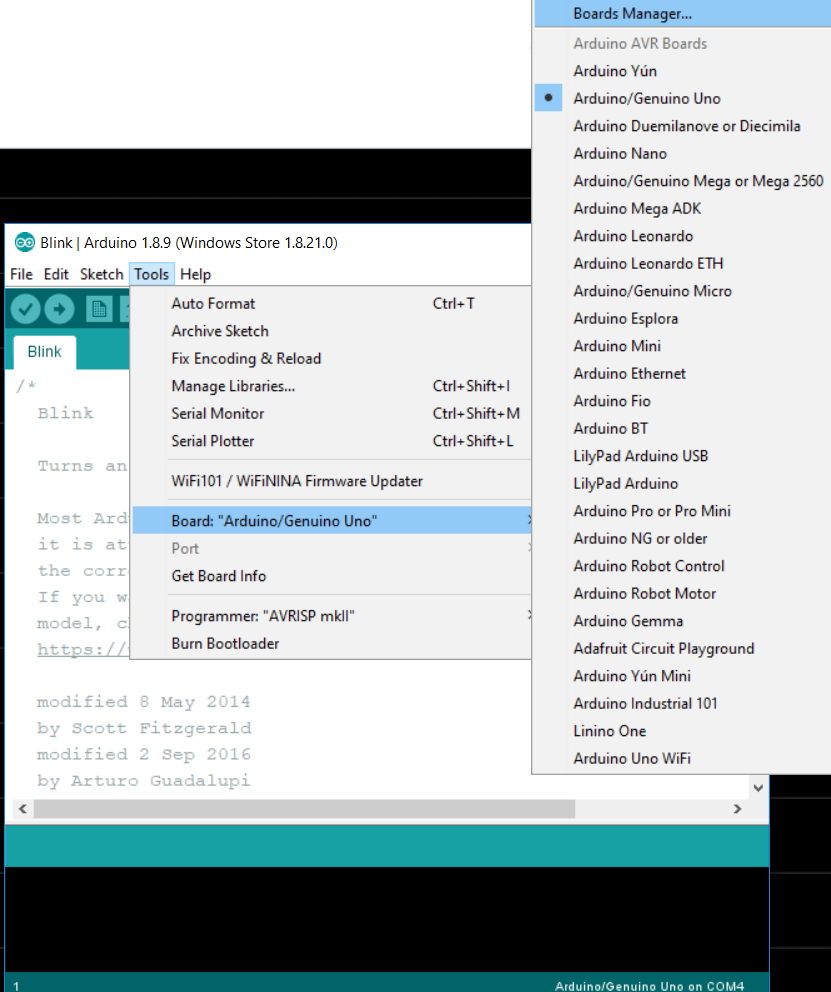Pick the Arduino Yún Mini board
831x992 pixels.
(682, 676)
